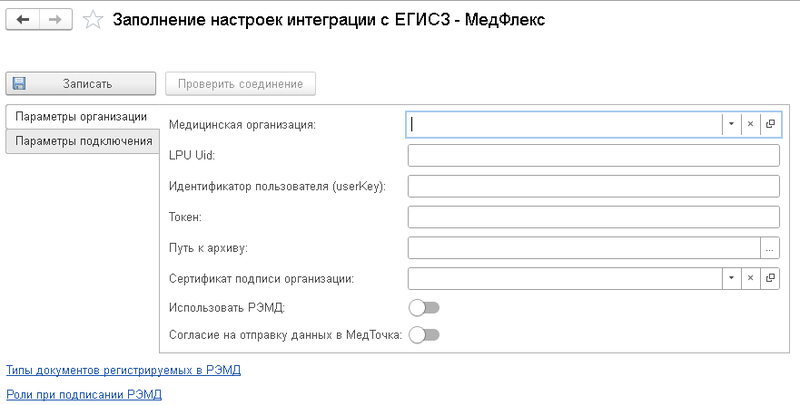Click Проверить соединение button
This screenshot has height=405, width=800.
coord(240,84)
